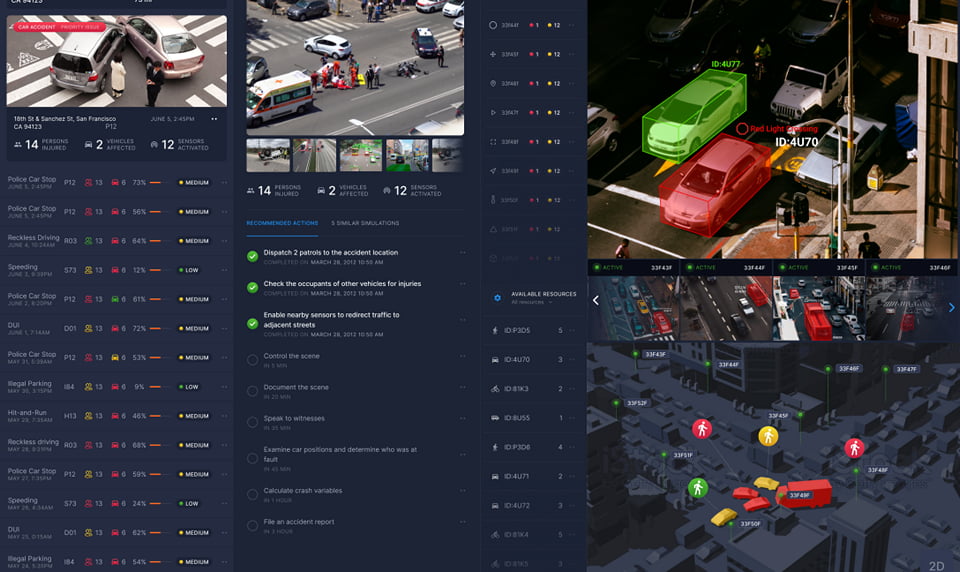Image resolution: width=960 pixels, height=572 pixels.
Task: Click the car icon for resource ID:4U70
Action: pyautogui.click(x=495, y=359)
